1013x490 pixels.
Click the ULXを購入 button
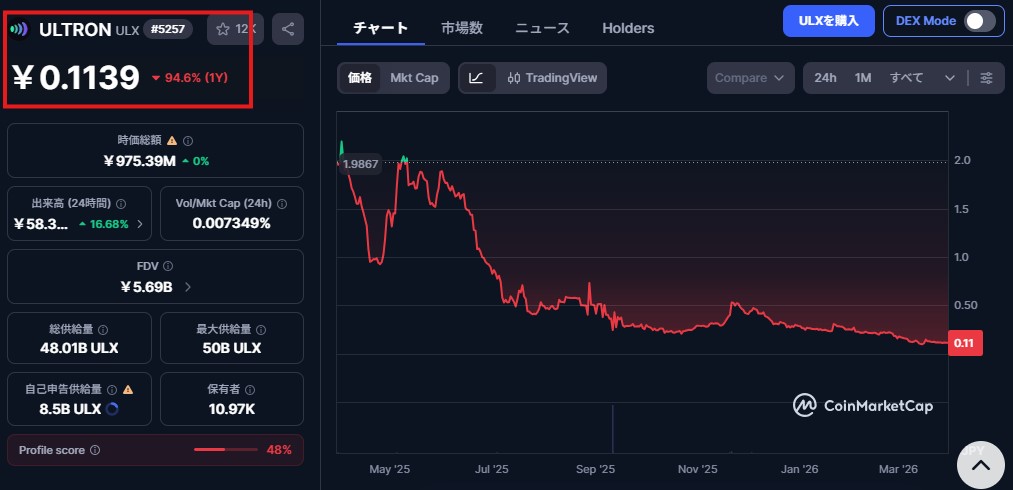tap(828, 21)
